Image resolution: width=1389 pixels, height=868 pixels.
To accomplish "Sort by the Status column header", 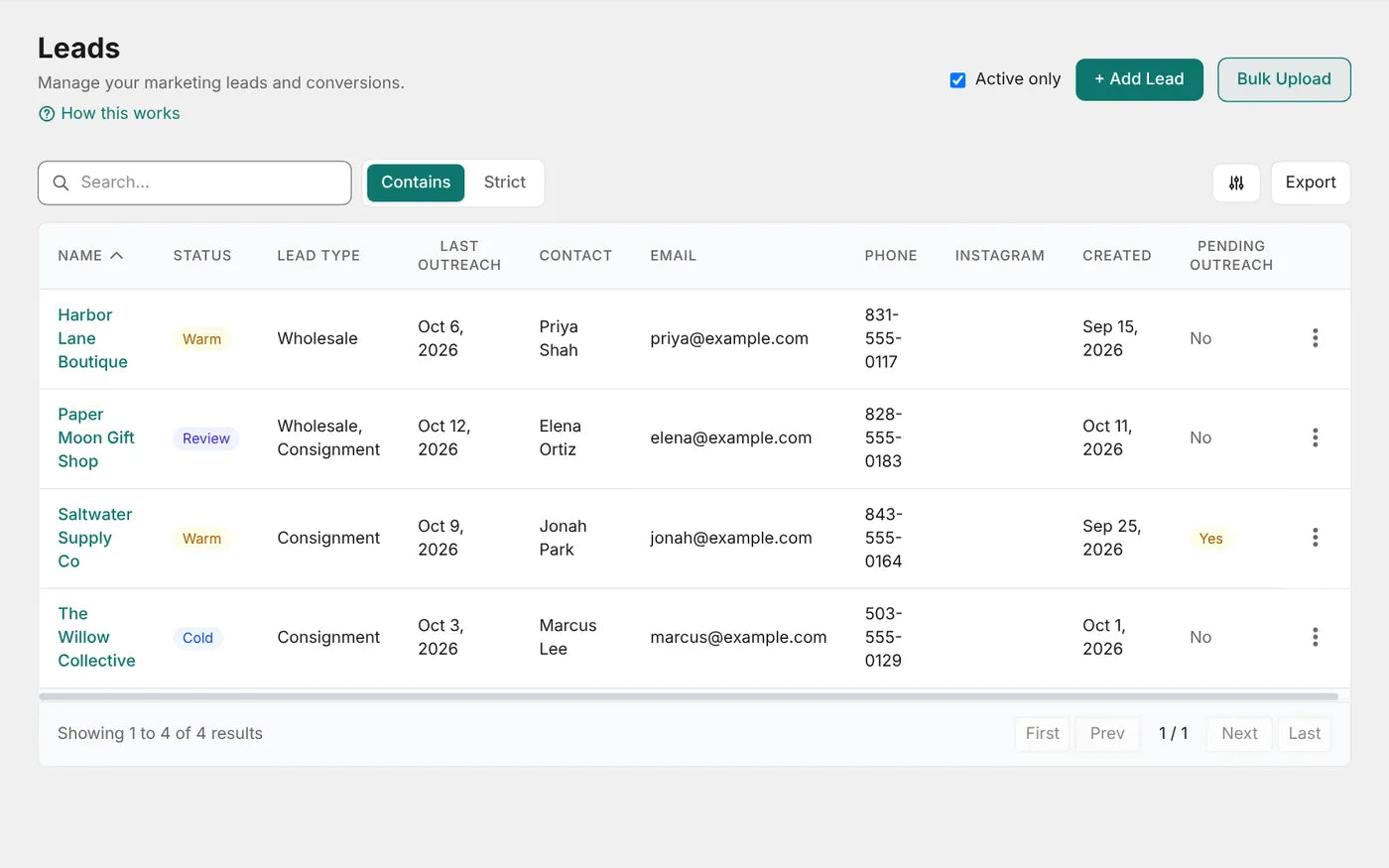I will pos(202,256).
